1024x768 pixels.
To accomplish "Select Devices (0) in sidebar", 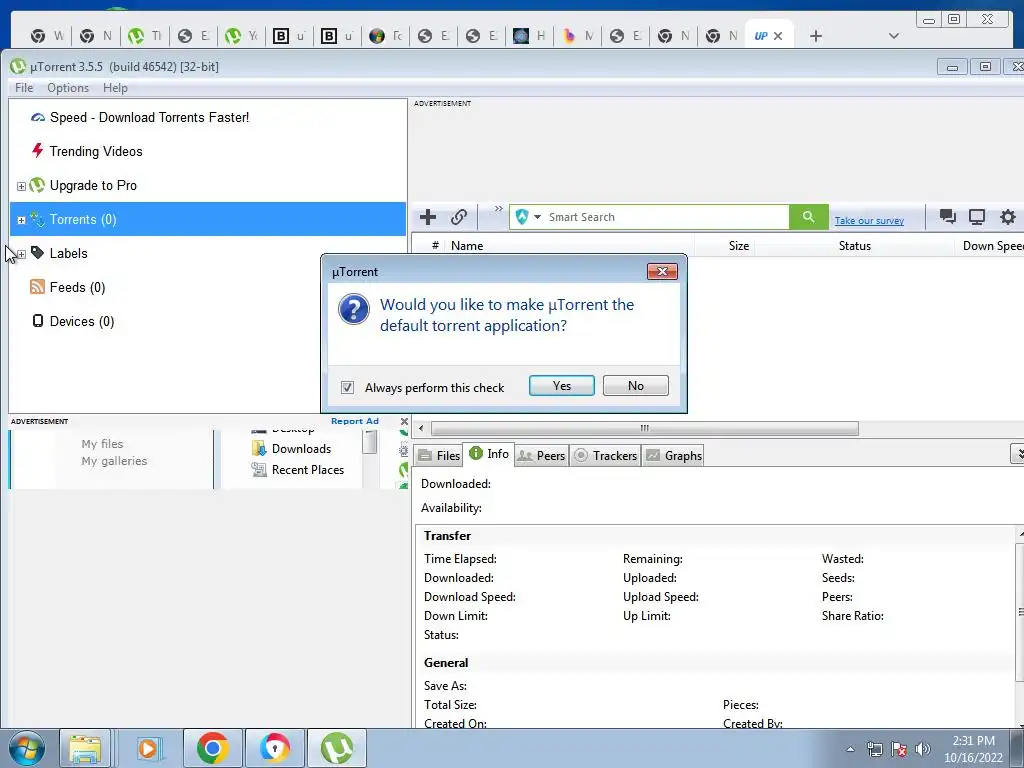I will tap(82, 321).
